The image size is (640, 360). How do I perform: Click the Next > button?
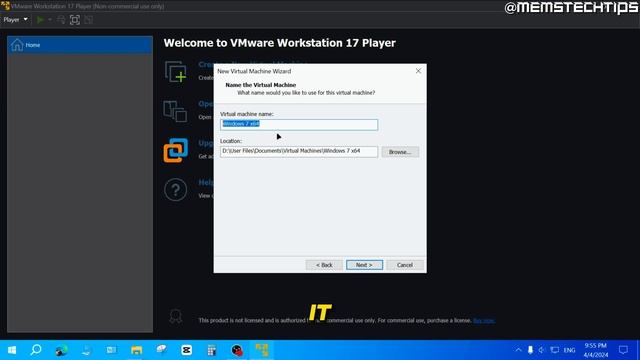[x=364, y=265]
